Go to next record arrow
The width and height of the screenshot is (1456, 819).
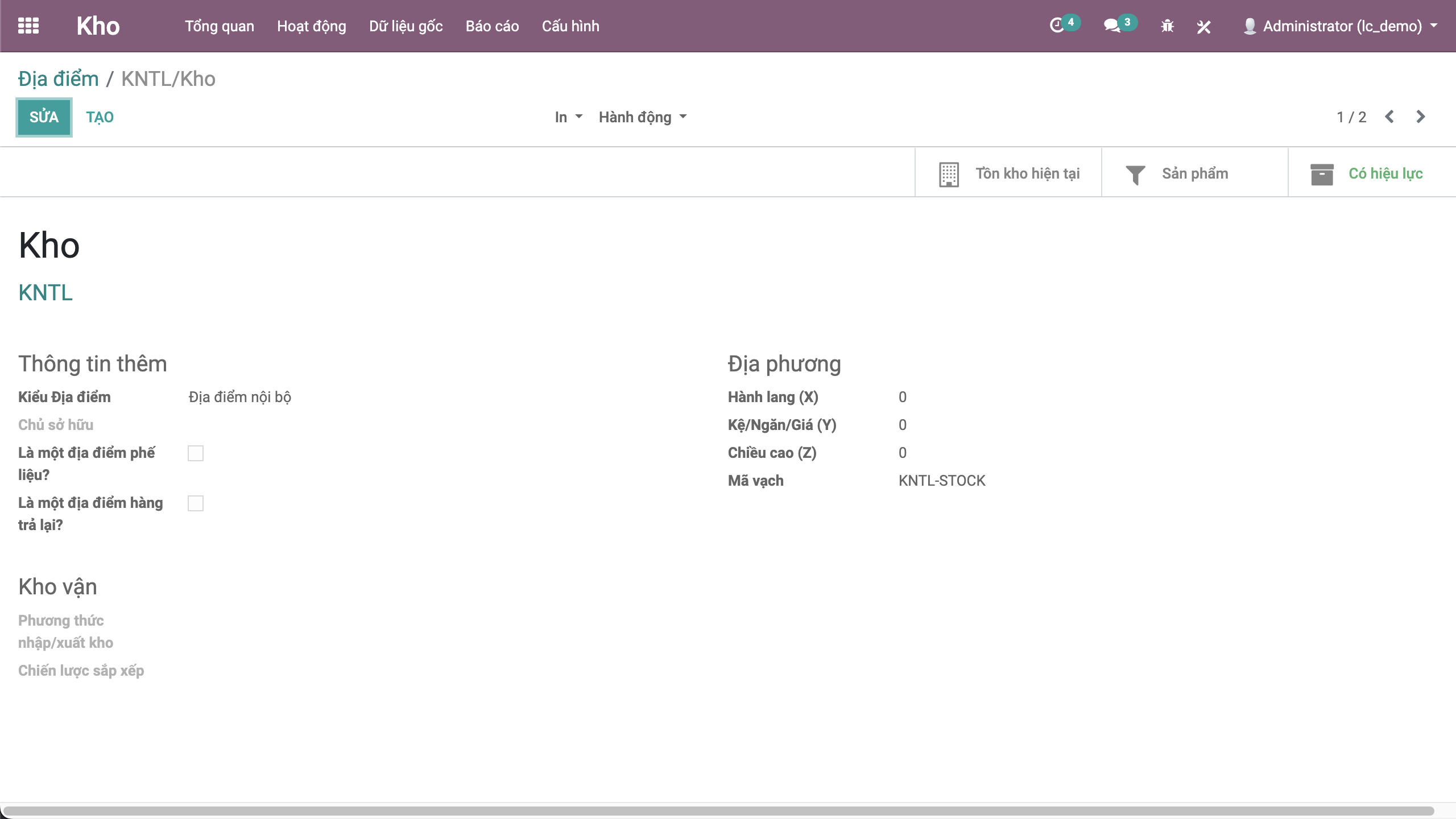[1420, 117]
